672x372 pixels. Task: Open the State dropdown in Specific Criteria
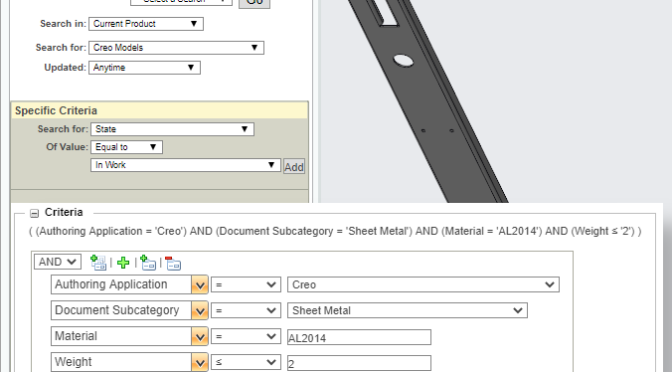click(172, 129)
